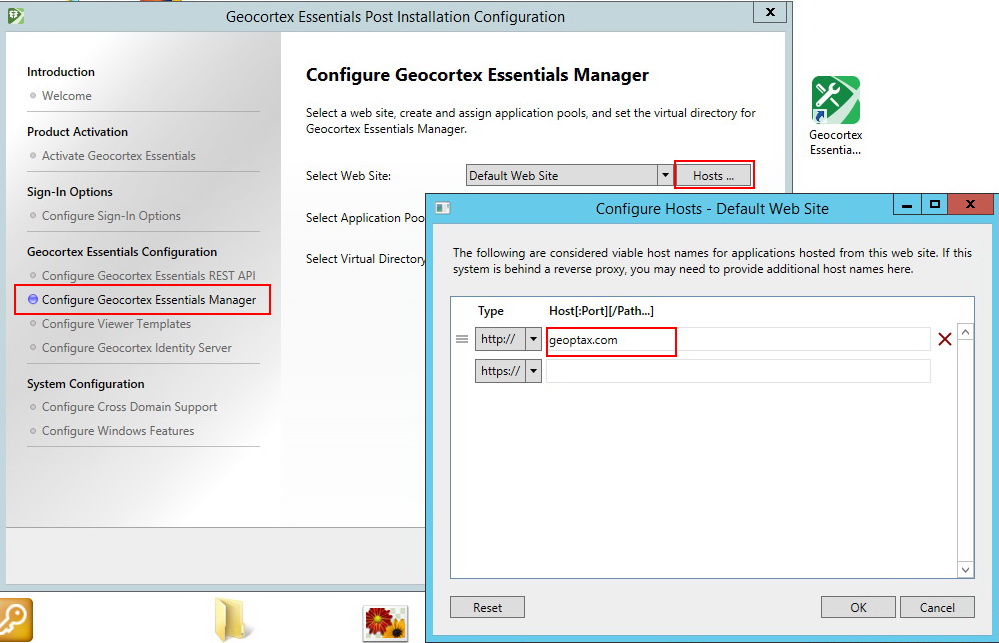The height and width of the screenshot is (643, 999).
Task: Click the geoptax.com host input field
Action: (738, 340)
